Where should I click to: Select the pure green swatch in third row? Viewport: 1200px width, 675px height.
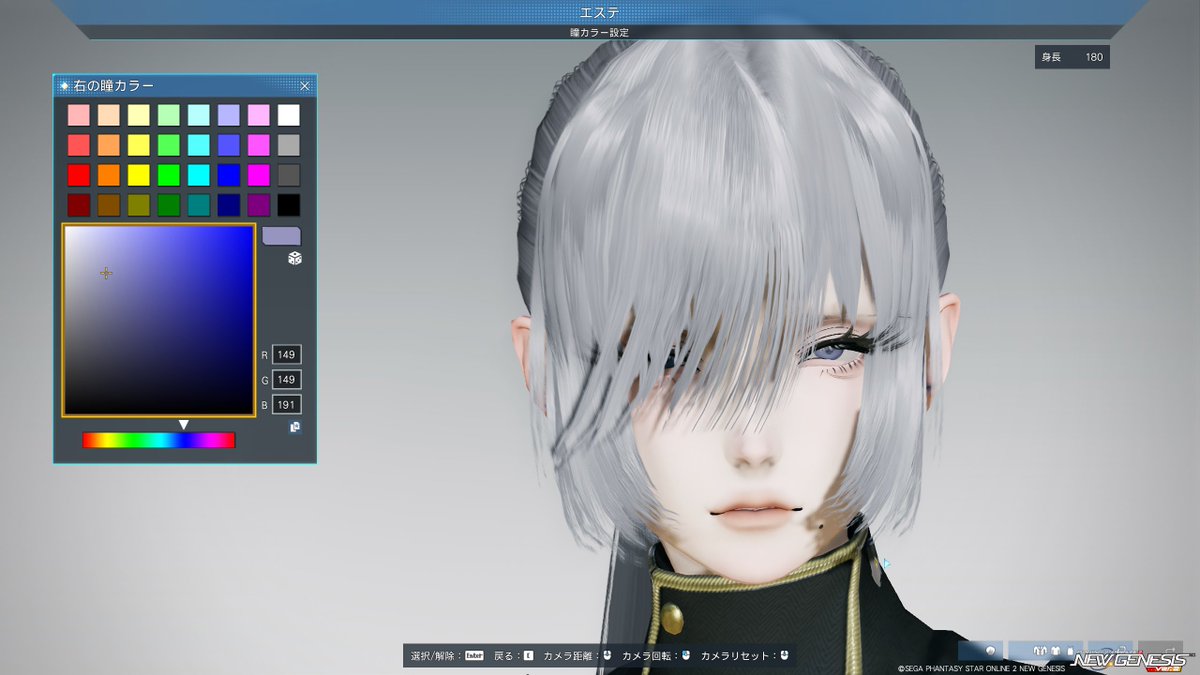point(169,175)
